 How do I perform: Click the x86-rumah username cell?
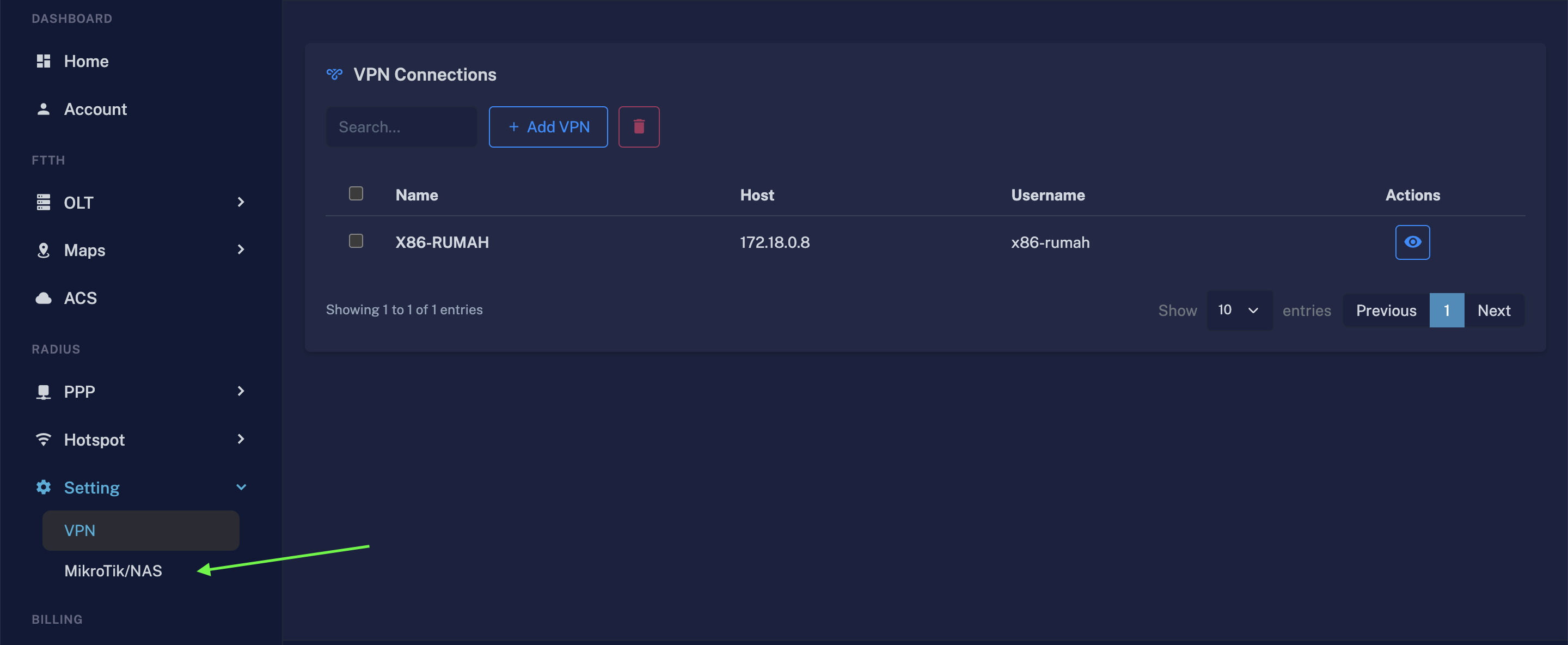coord(1050,242)
